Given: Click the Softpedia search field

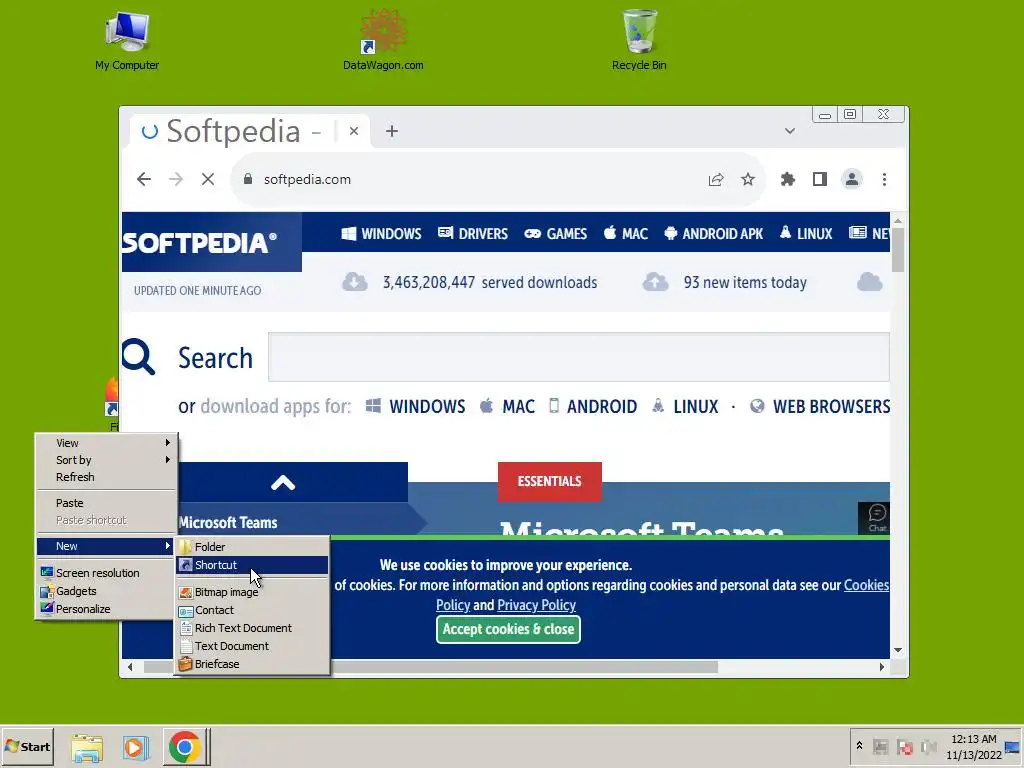Looking at the screenshot, I should tap(579, 357).
